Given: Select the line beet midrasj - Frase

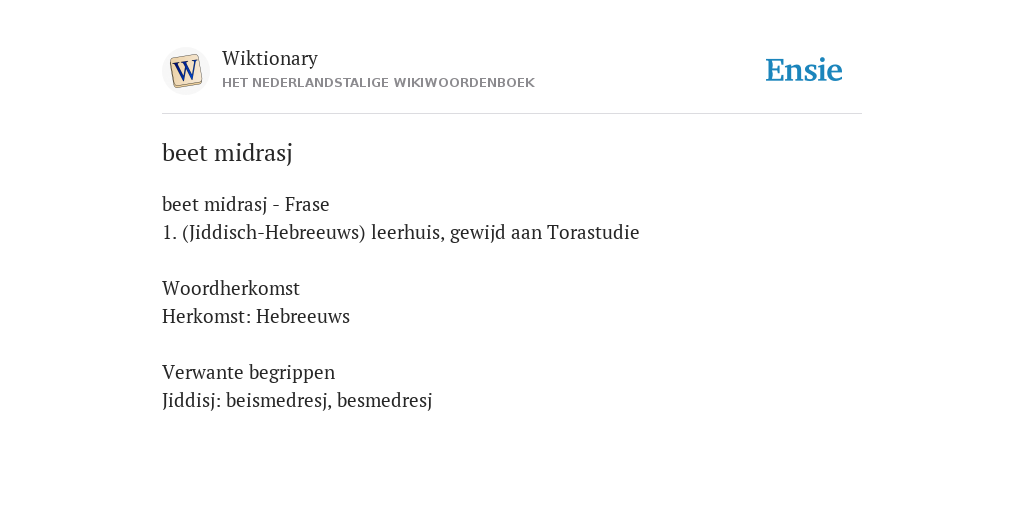Looking at the screenshot, I should tap(246, 204).
